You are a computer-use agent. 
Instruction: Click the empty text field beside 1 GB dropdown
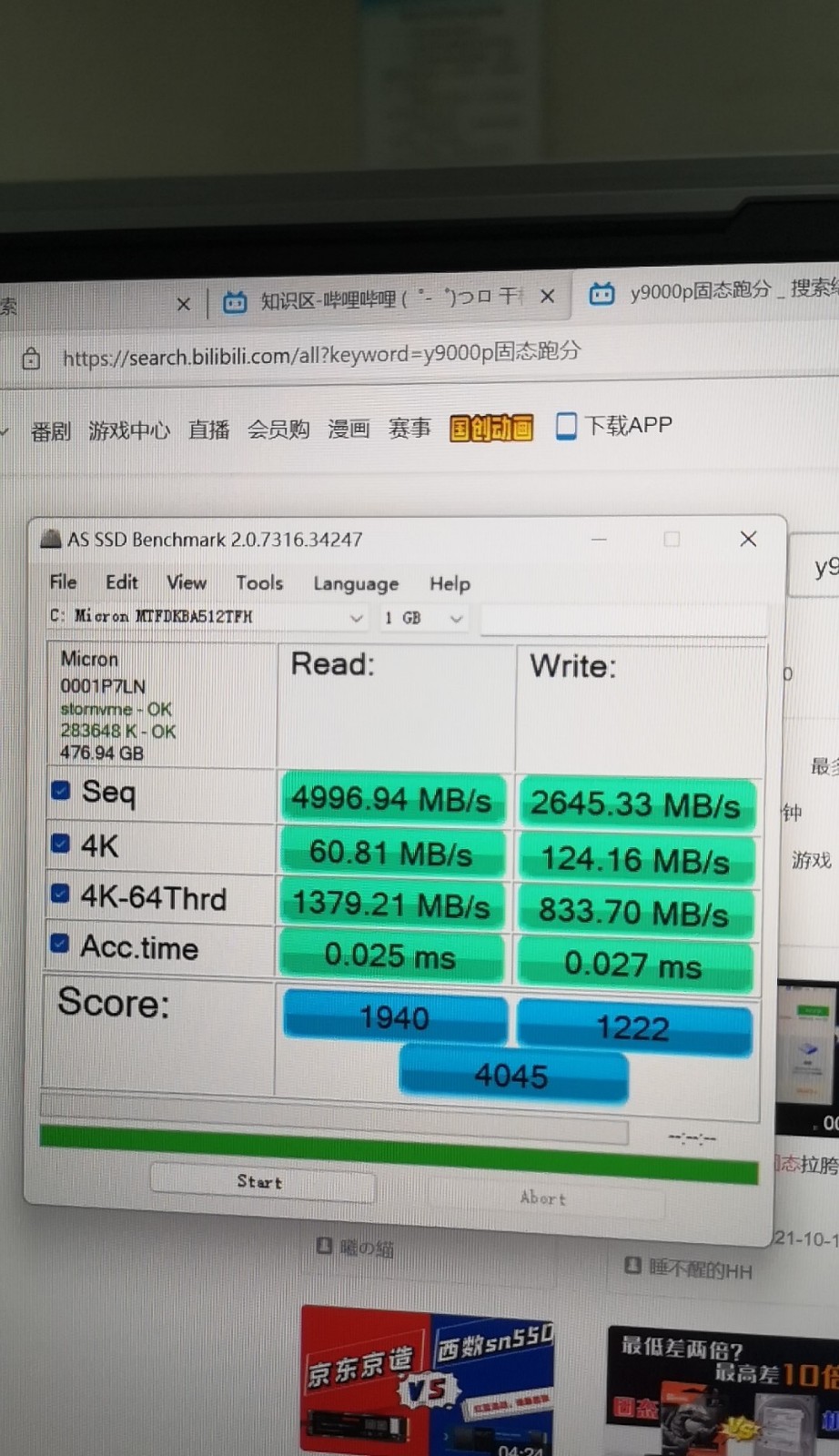click(x=623, y=621)
